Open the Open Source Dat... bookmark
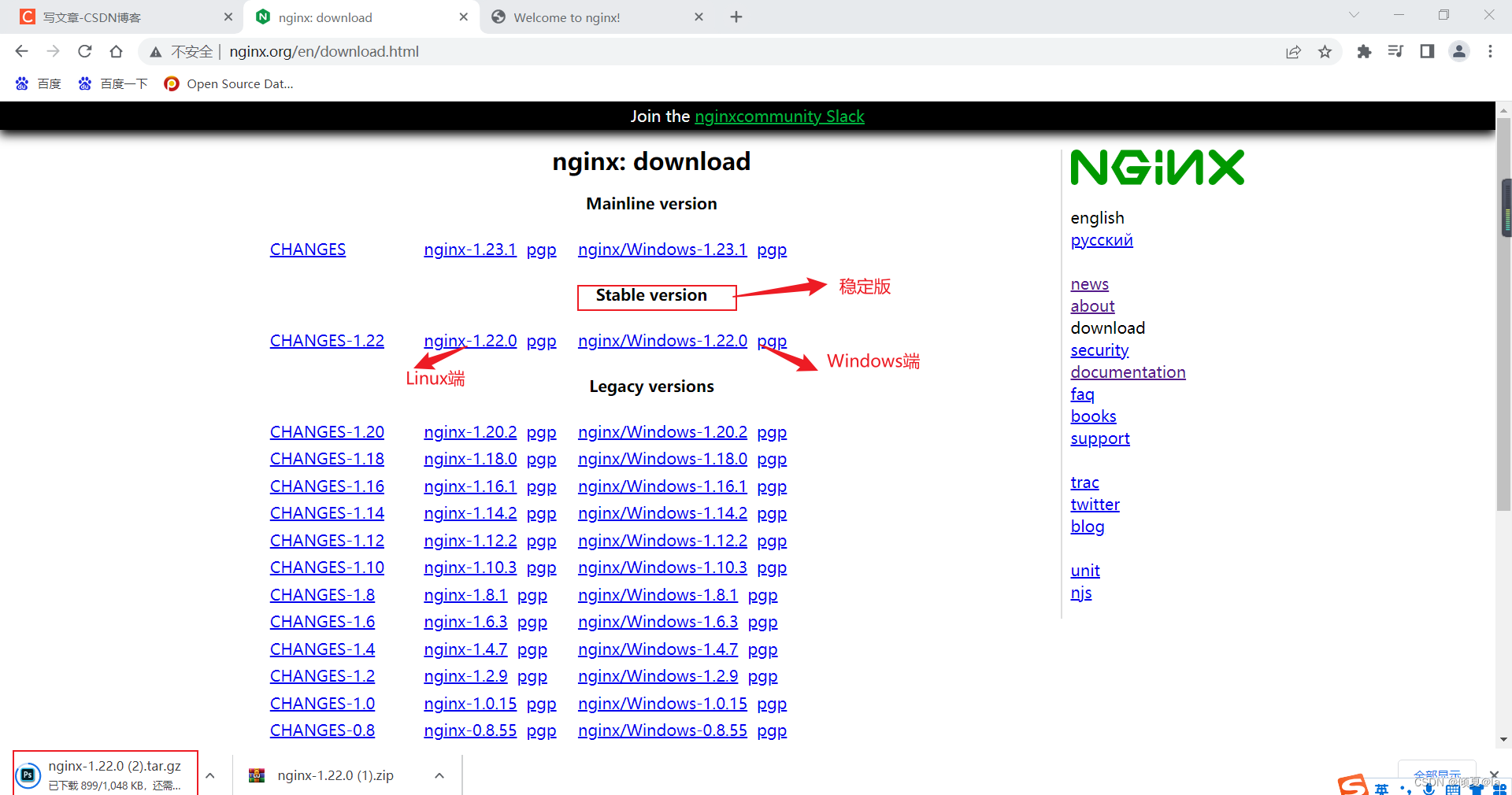 (228, 83)
